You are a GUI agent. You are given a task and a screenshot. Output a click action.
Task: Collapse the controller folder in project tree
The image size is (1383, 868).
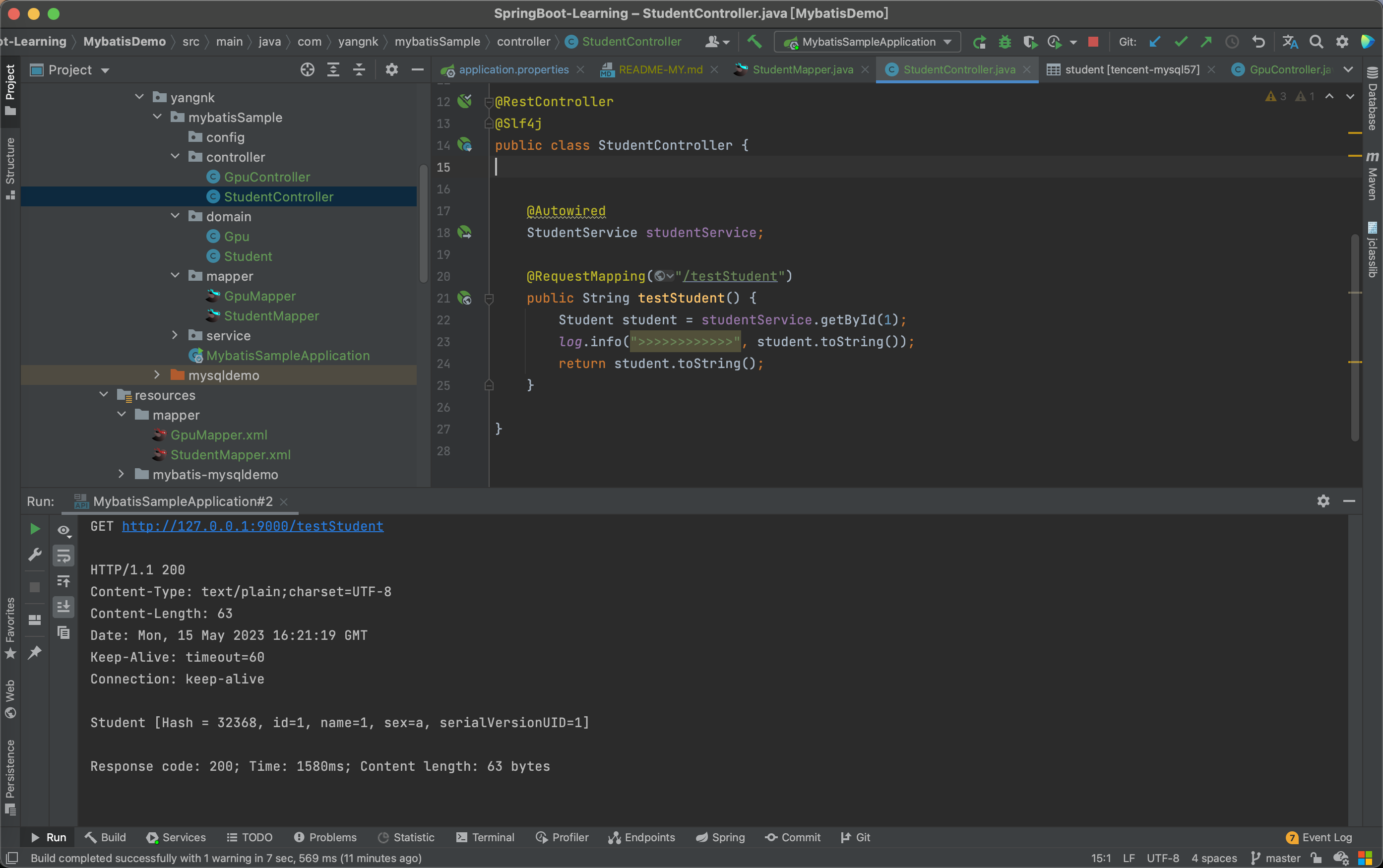pos(175,157)
